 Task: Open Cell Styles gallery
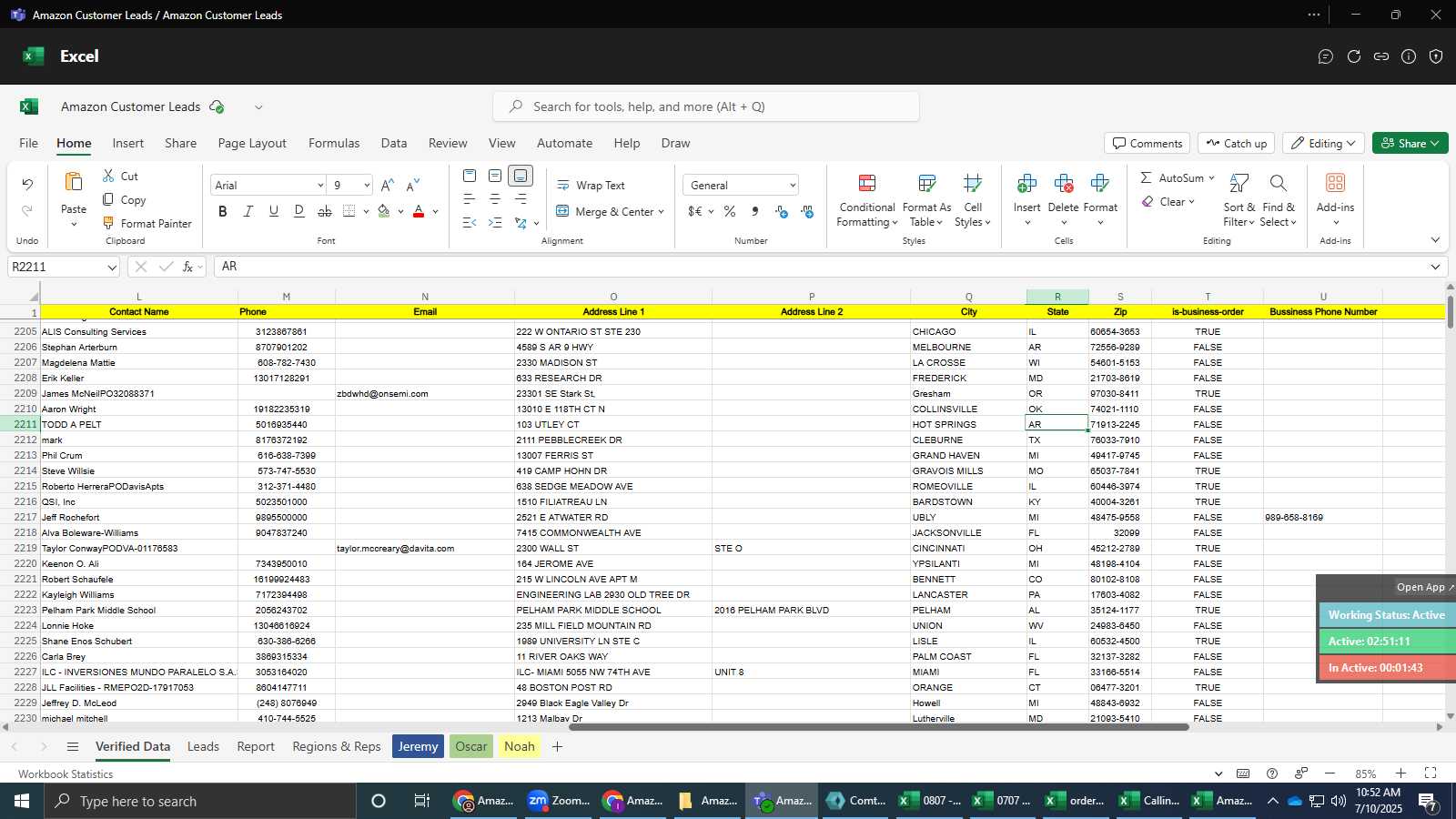point(973,200)
